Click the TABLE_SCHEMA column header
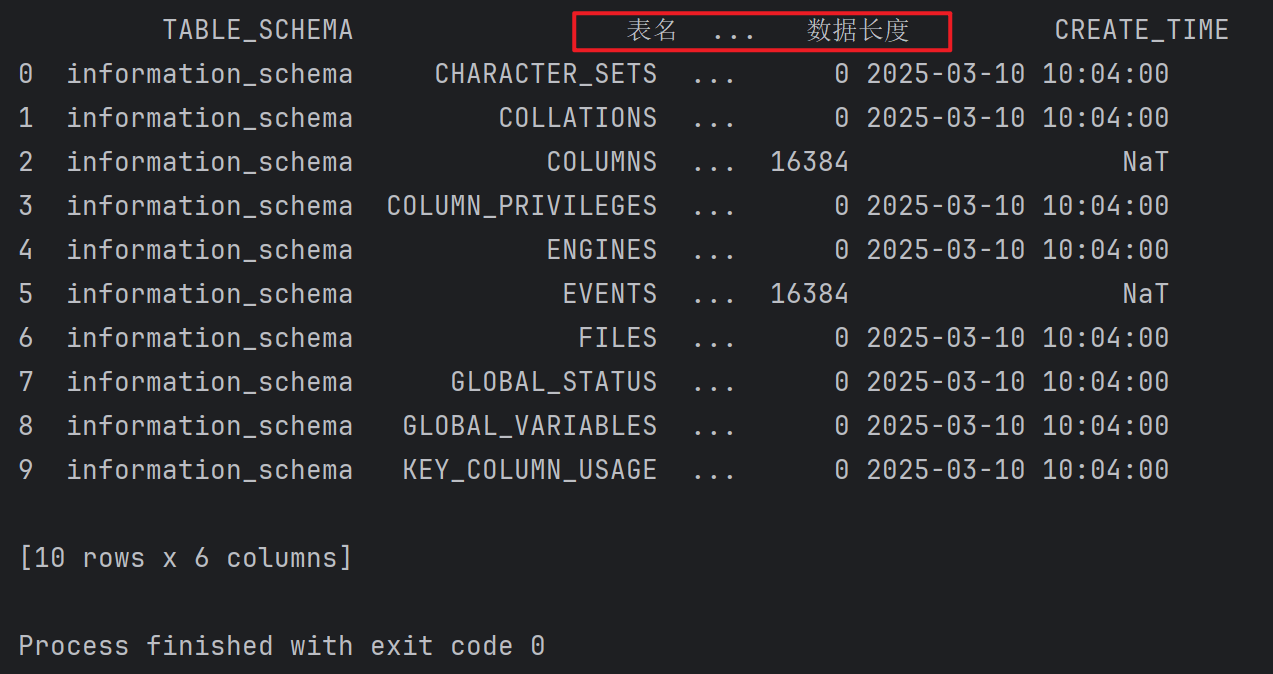 click(258, 30)
